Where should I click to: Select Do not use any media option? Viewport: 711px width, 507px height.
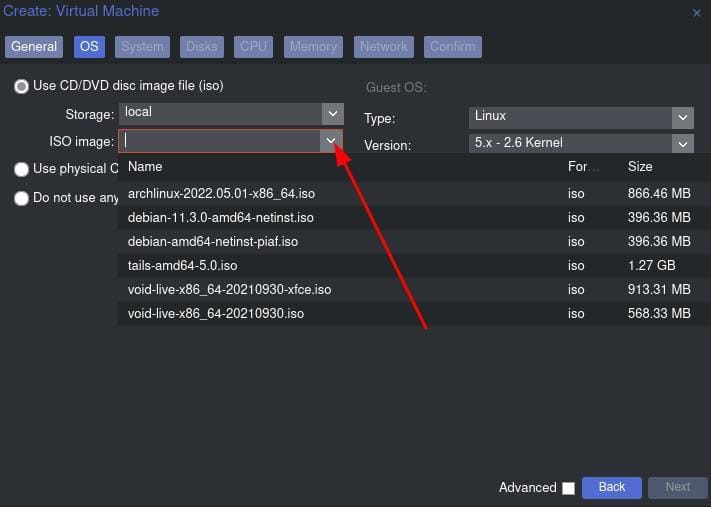coord(21,198)
